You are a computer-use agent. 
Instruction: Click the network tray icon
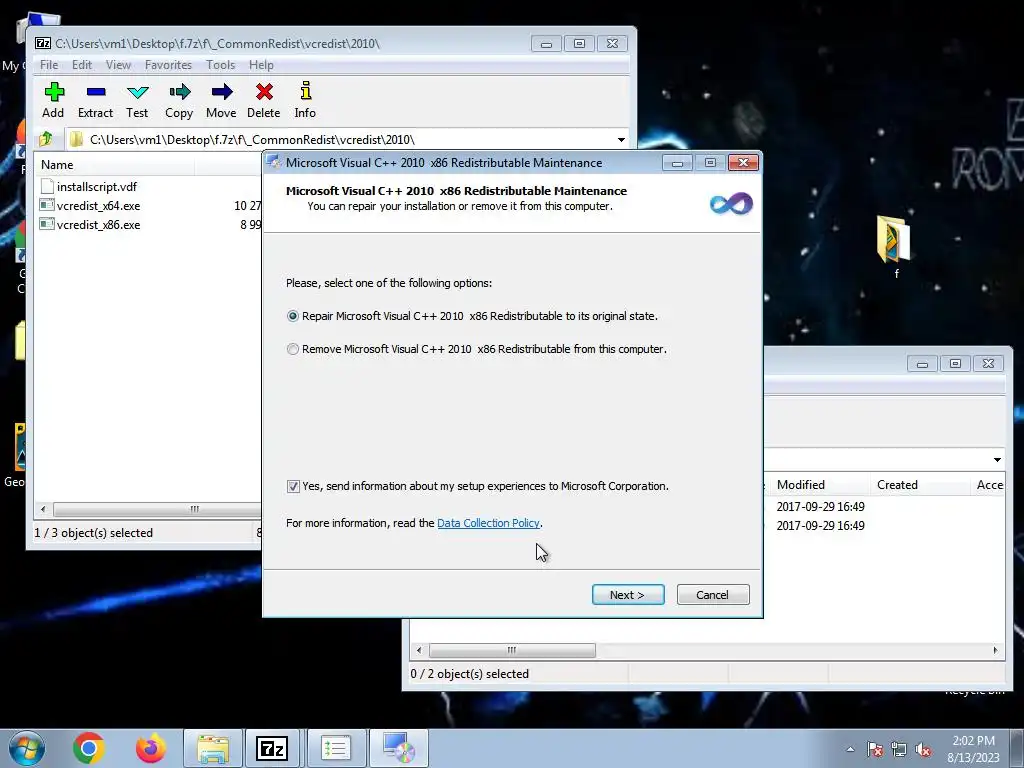899,749
